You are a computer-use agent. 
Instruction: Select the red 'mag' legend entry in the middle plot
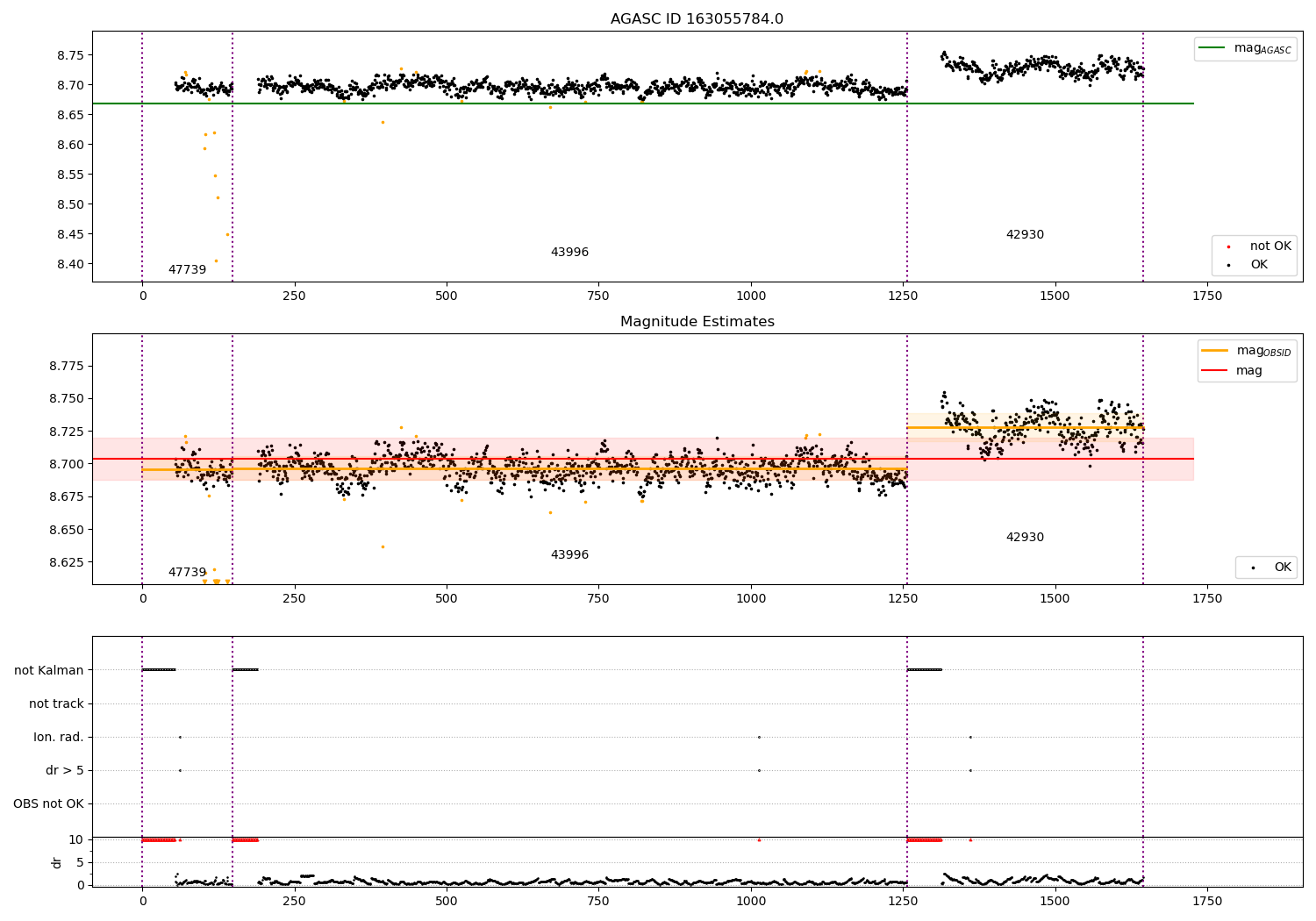tap(1233, 370)
